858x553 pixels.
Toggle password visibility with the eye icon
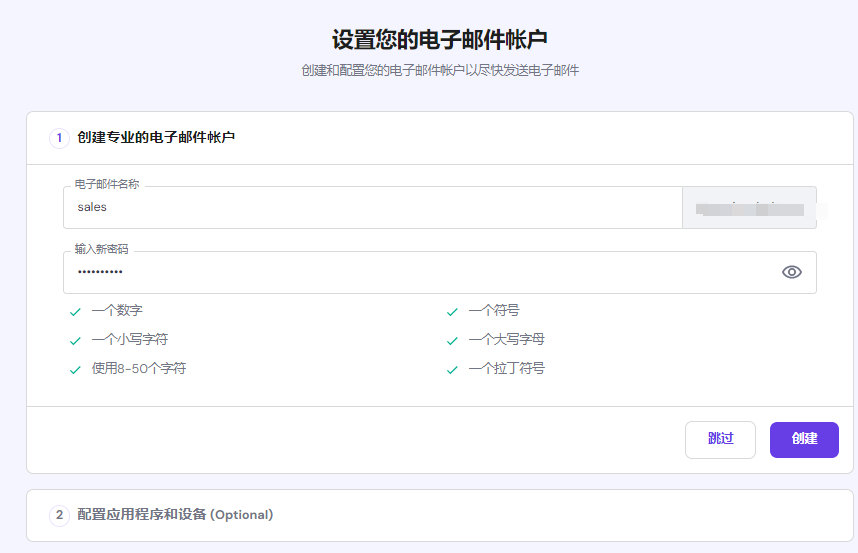point(791,272)
